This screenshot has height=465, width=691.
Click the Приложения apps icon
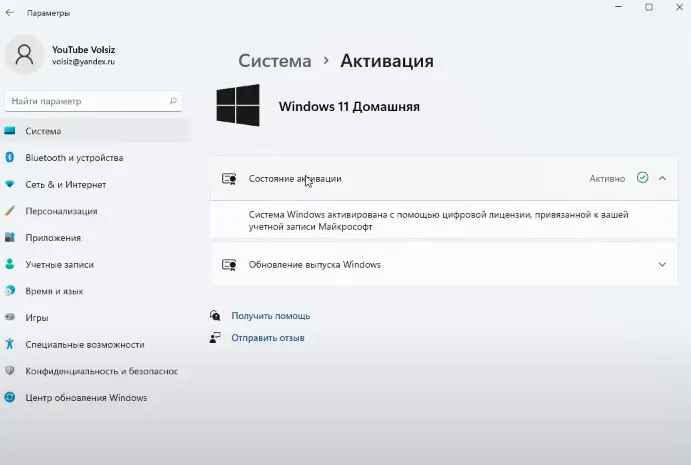10,237
